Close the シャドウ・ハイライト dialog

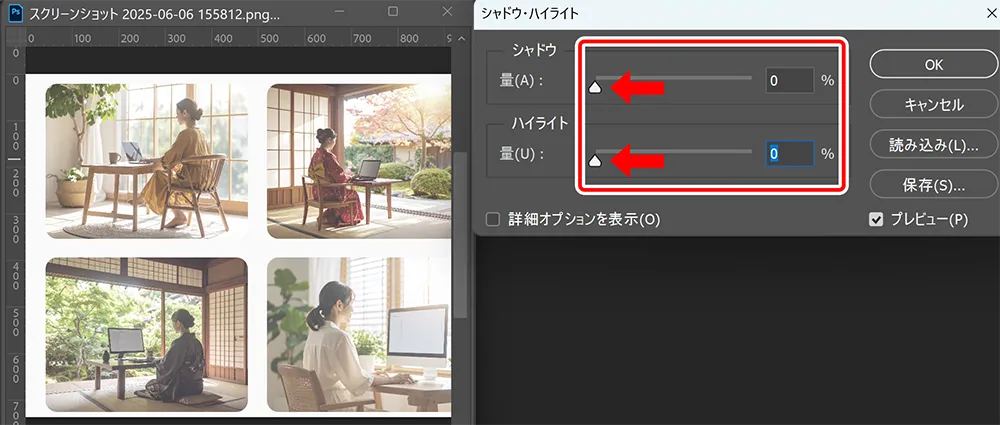coord(990,12)
